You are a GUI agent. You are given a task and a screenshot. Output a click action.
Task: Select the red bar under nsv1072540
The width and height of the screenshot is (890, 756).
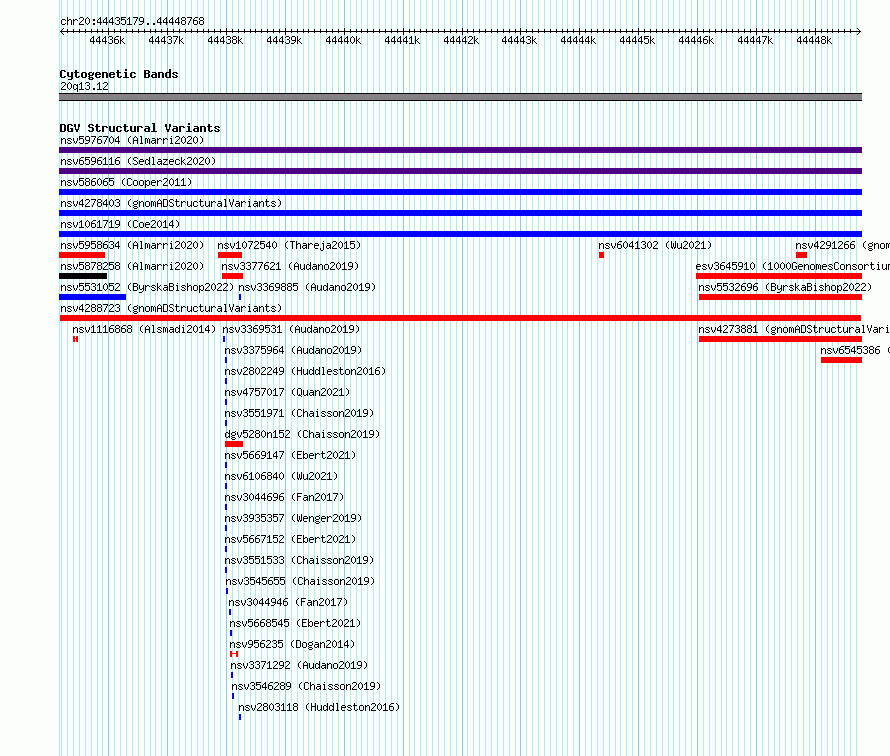tap(230, 255)
